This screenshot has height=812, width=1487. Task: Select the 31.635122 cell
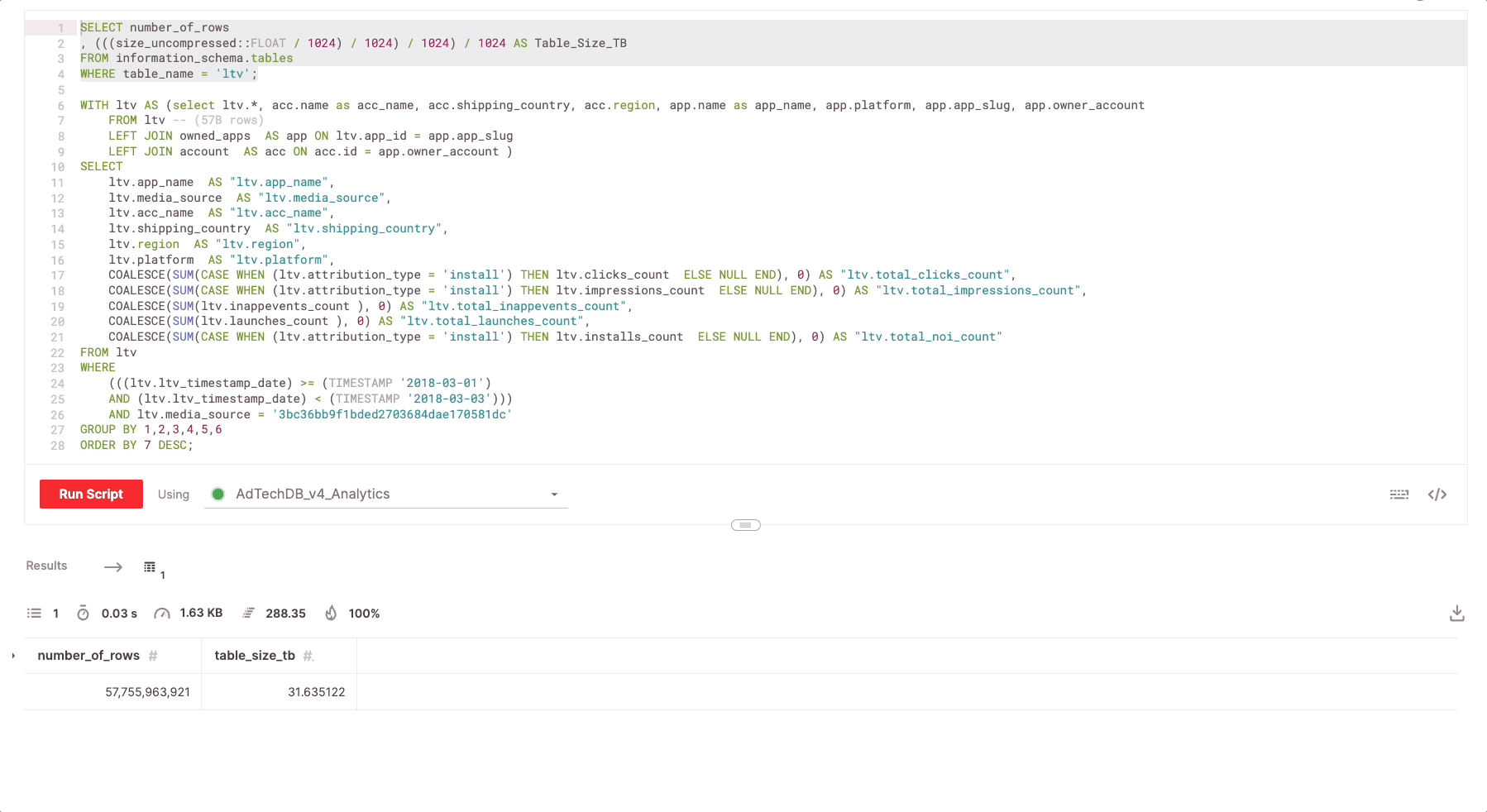coord(280,692)
